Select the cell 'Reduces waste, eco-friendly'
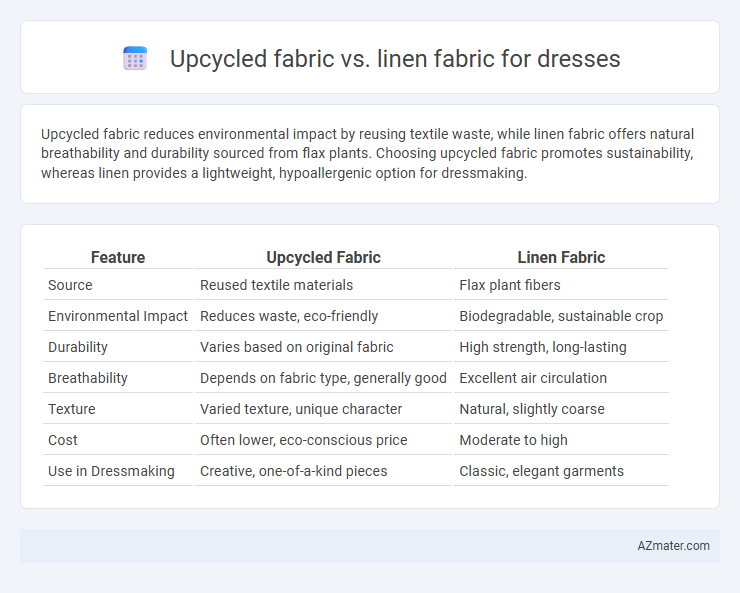Image resolution: width=740 pixels, height=593 pixels. (x=289, y=316)
